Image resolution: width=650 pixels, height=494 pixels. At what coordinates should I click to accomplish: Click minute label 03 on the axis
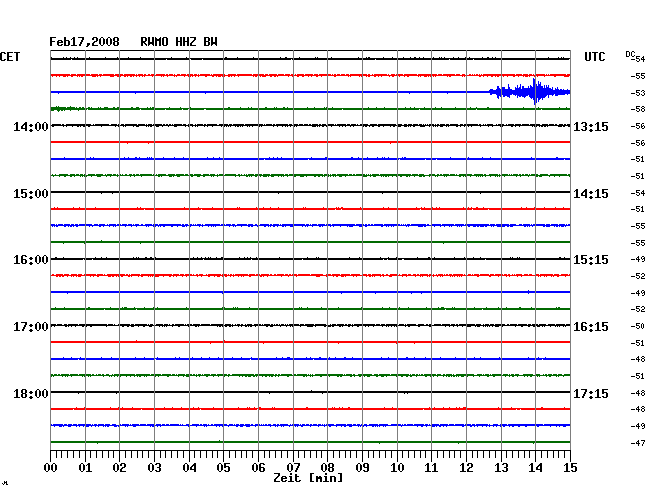coord(154,468)
